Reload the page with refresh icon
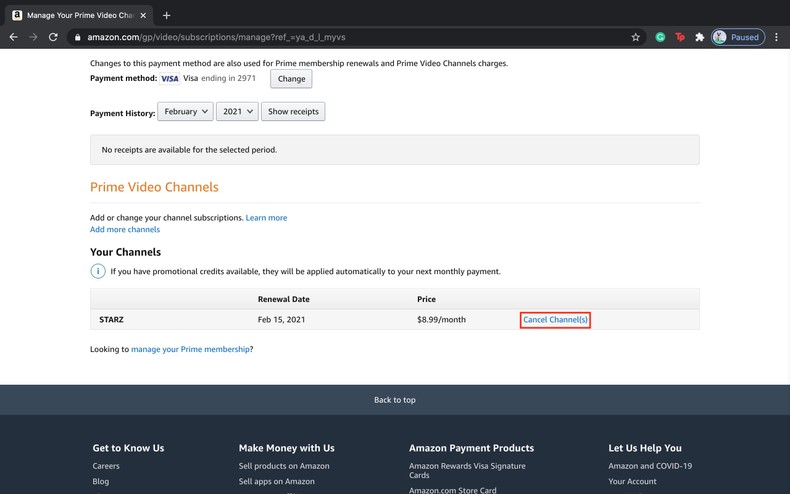Image resolution: width=790 pixels, height=494 pixels. (53, 37)
